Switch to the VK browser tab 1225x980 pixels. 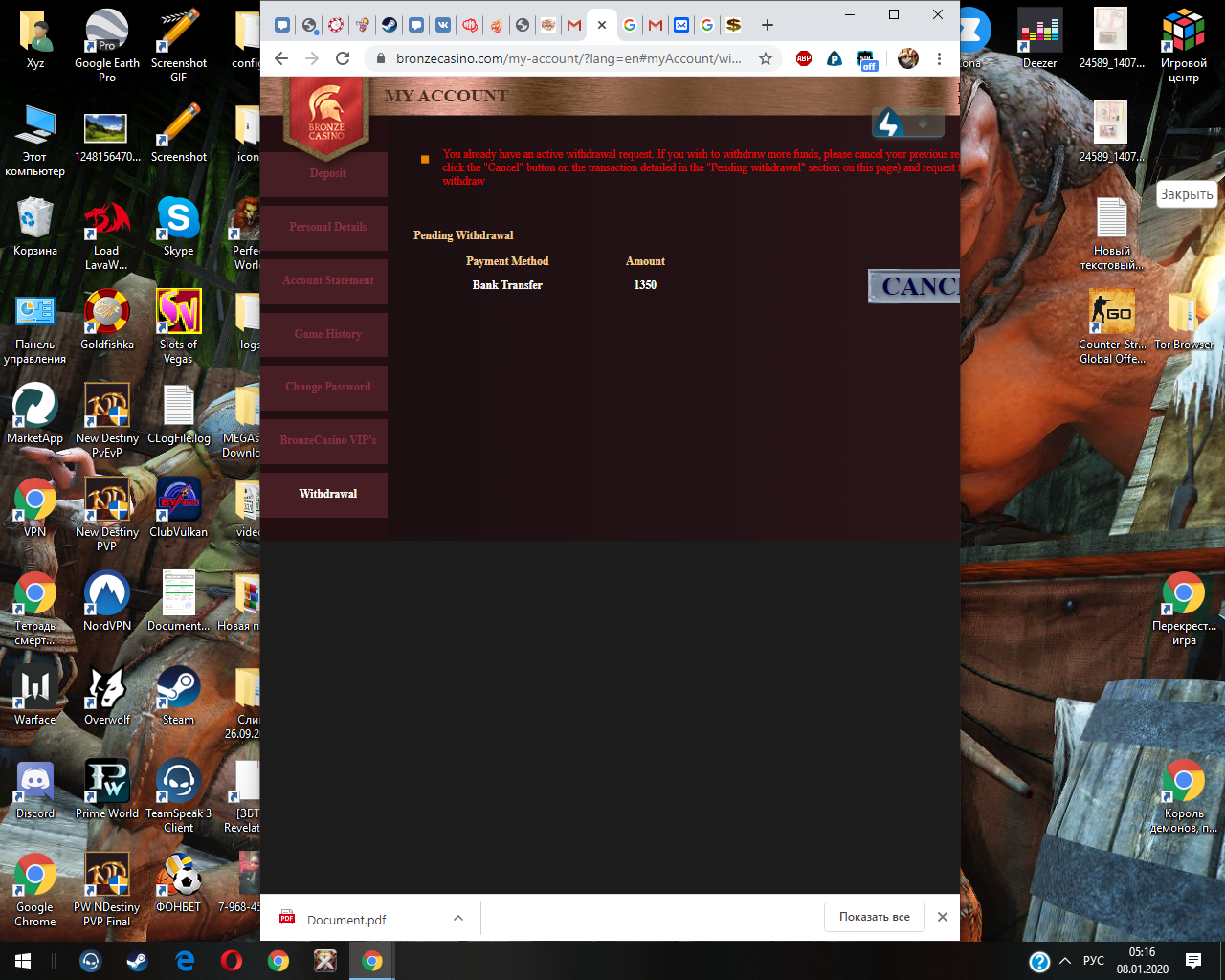pyautogui.click(x=443, y=25)
